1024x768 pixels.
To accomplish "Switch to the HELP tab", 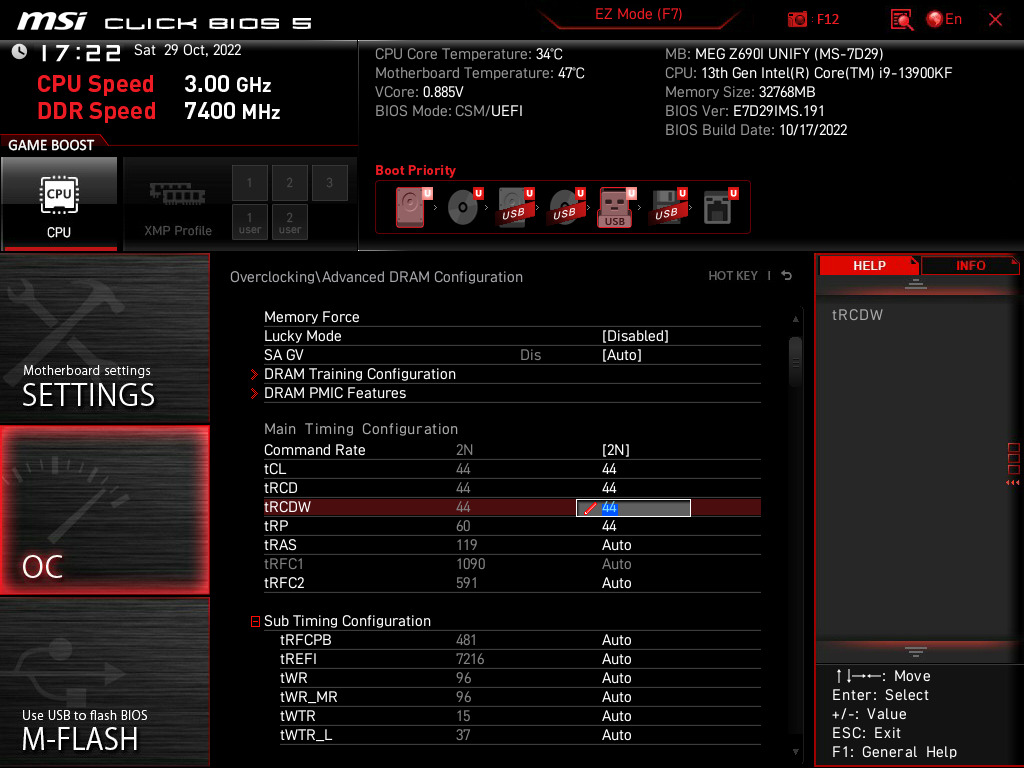I will point(869,266).
